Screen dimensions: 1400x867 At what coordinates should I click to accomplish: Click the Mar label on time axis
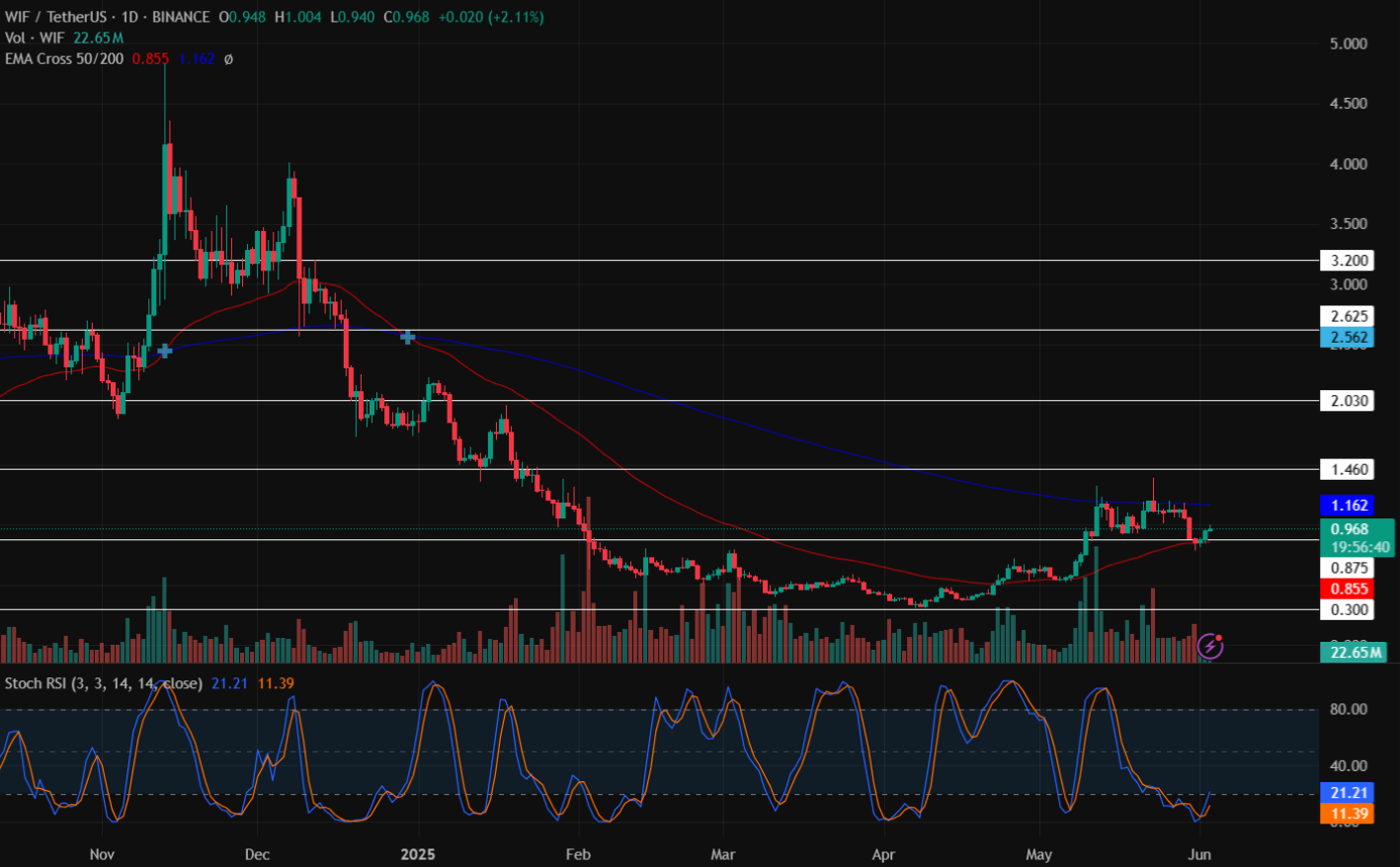[x=723, y=854]
